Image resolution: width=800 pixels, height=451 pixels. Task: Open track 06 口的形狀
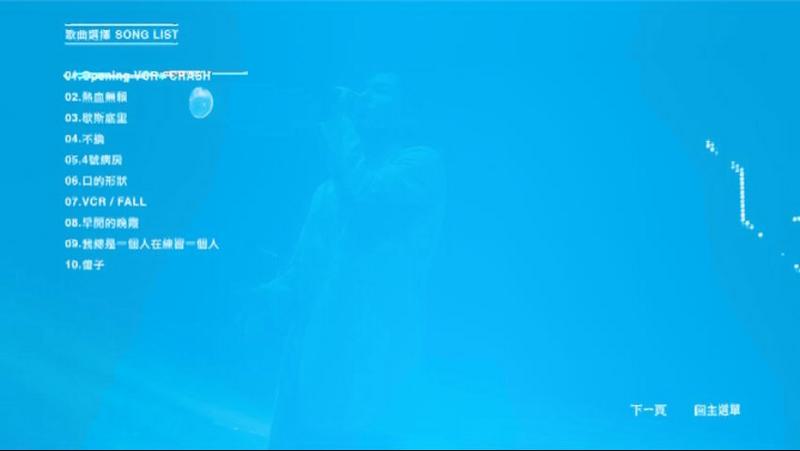98,181
